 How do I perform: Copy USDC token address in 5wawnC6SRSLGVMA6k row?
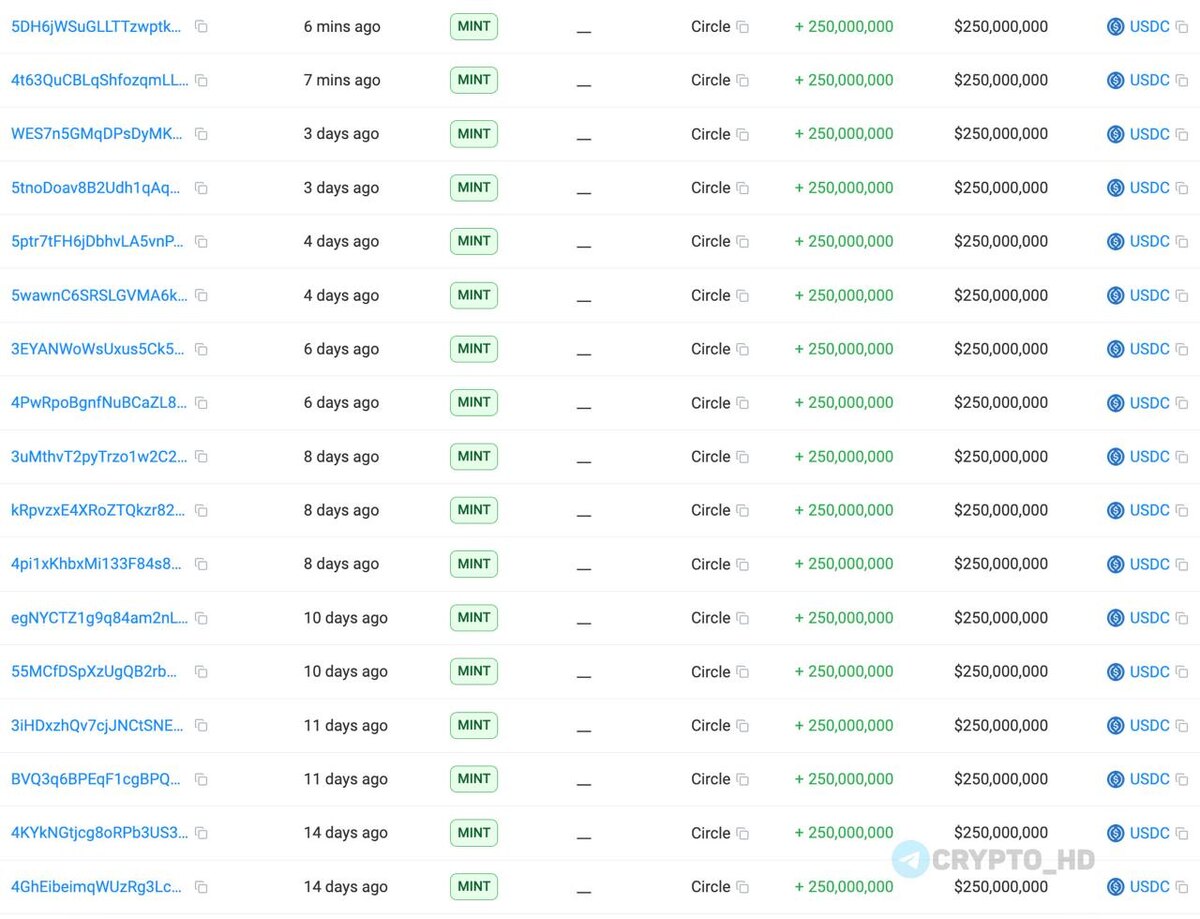pyautogui.click(x=1182, y=295)
